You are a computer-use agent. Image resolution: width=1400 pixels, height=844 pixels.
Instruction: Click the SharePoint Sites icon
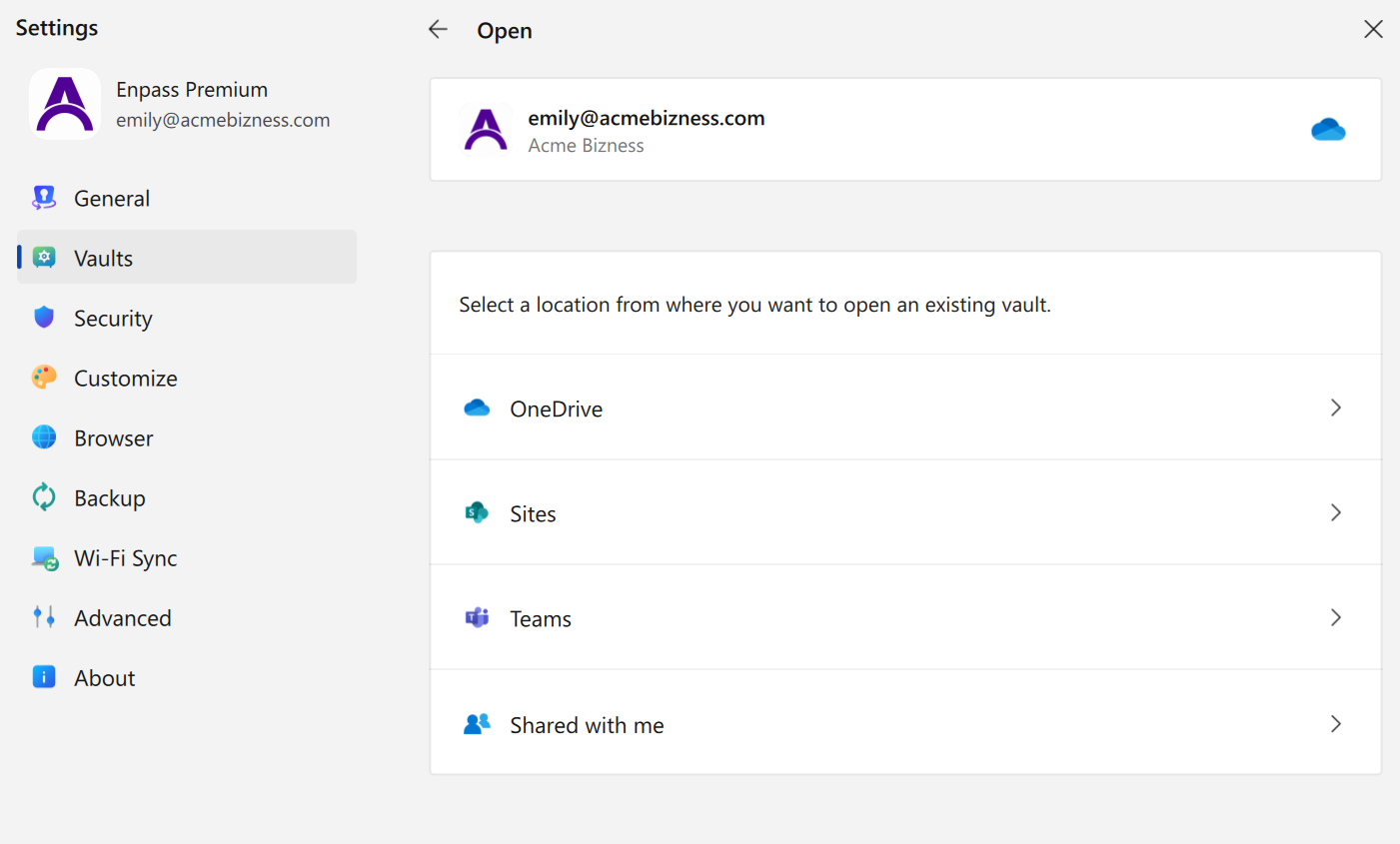[x=477, y=512]
